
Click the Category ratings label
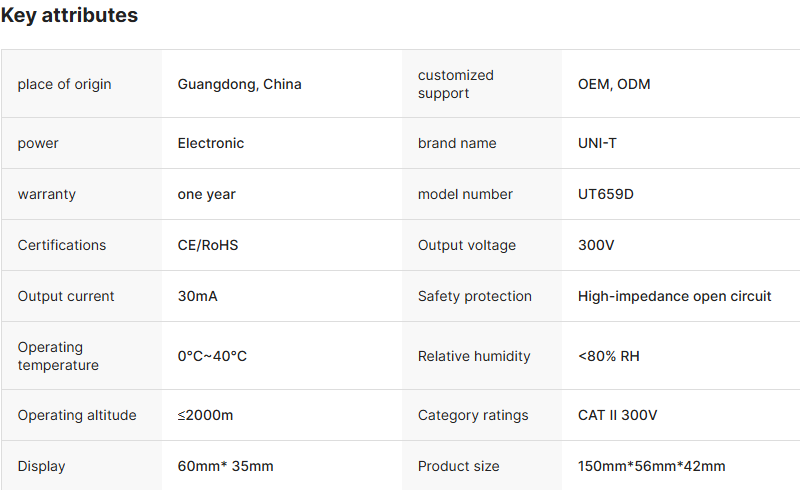coord(472,415)
